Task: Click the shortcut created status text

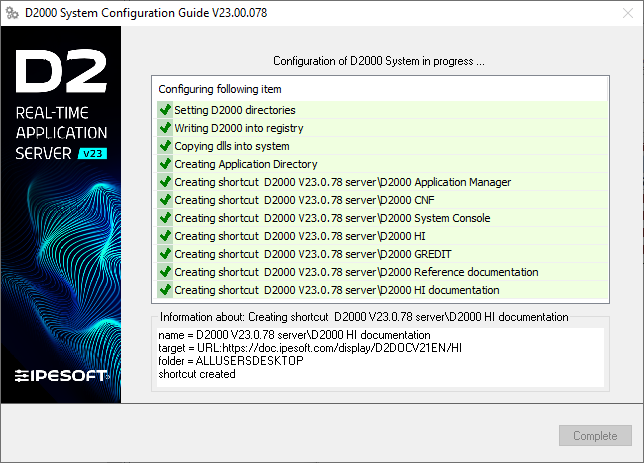Action: (197, 374)
